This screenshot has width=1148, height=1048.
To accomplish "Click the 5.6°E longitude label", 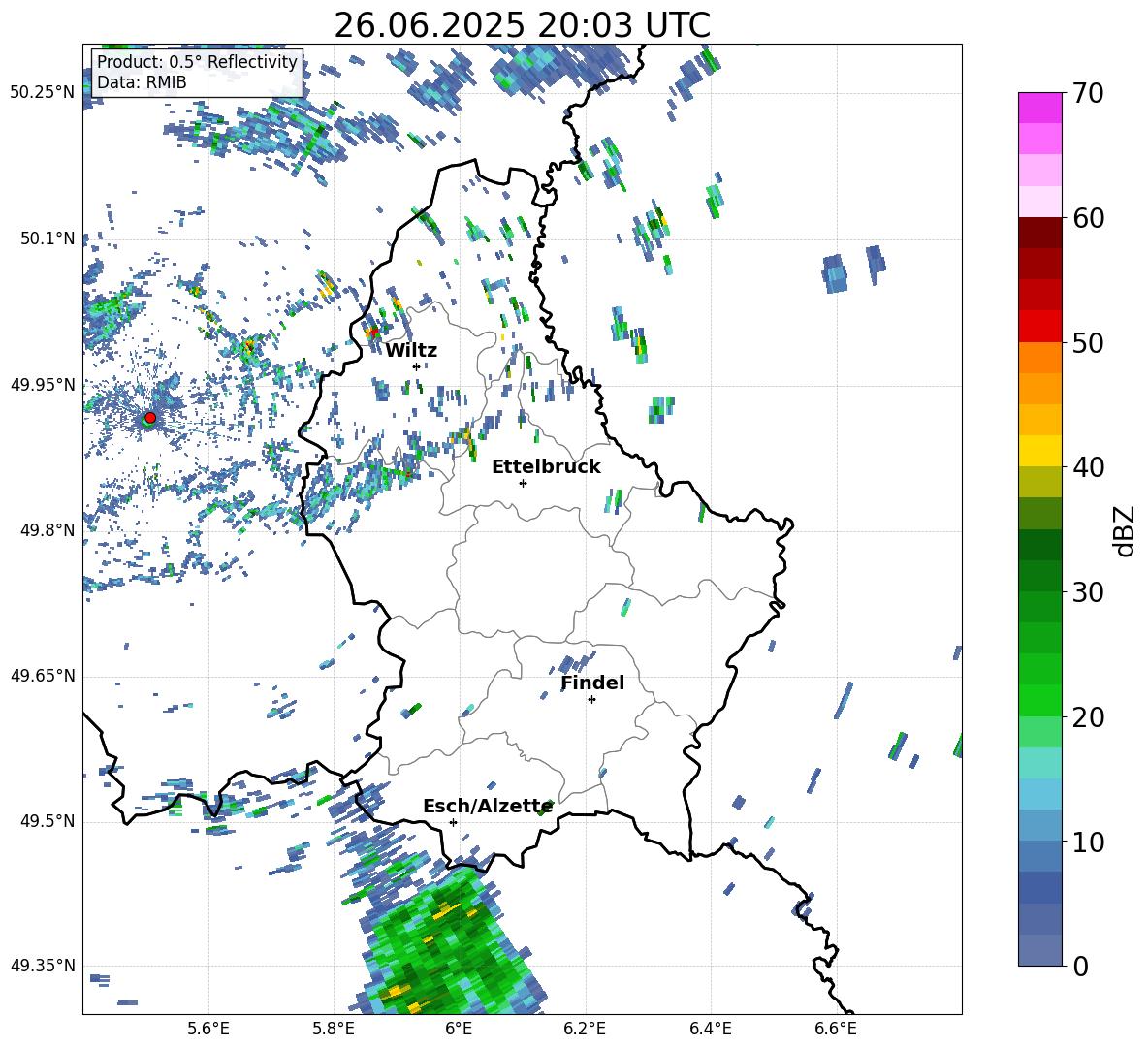I will (208, 1030).
